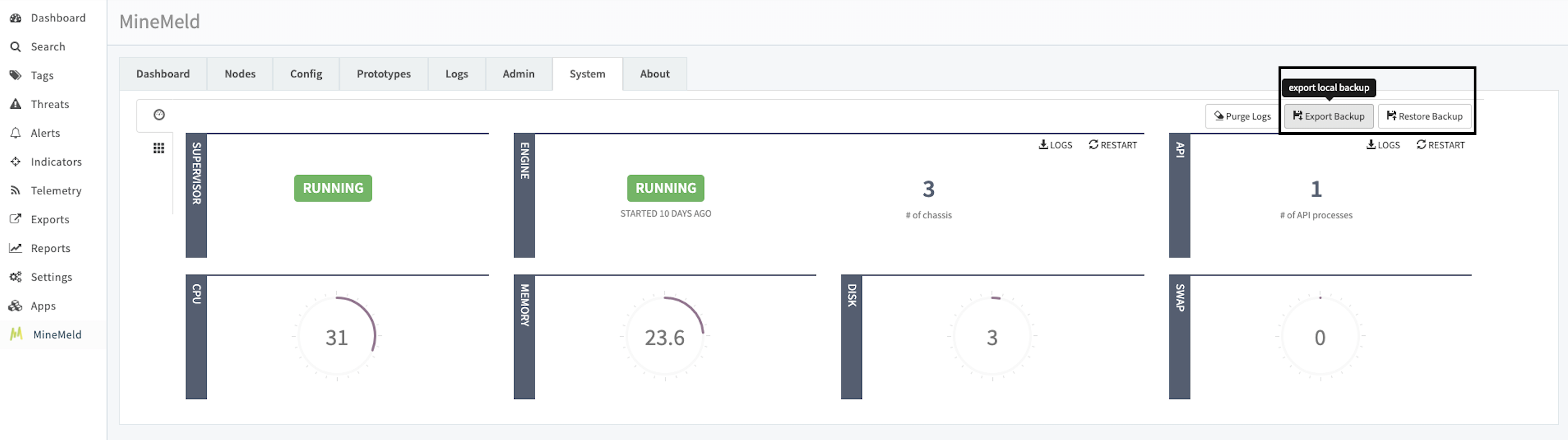
Task: Click the Disk gauge showing 3
Action: click(992, 337)
